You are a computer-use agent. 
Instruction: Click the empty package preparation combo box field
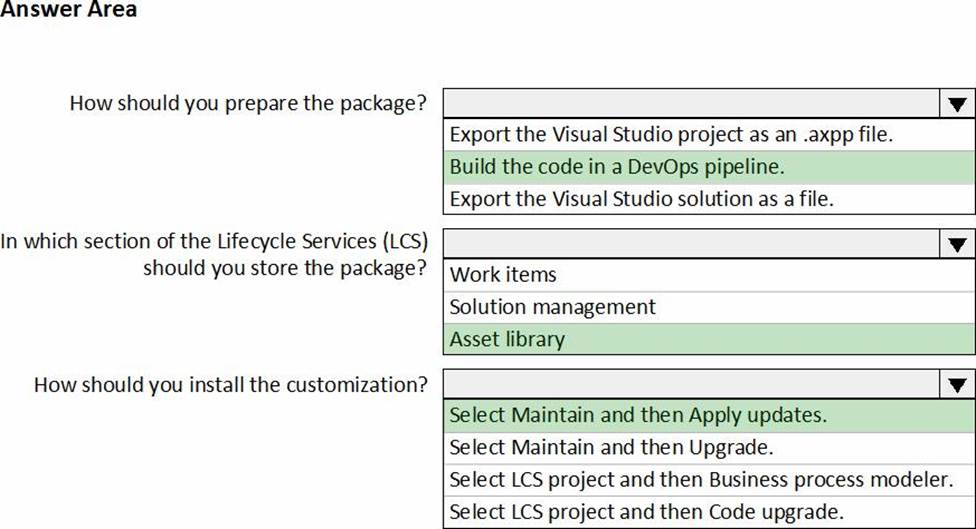coord(690,103)
